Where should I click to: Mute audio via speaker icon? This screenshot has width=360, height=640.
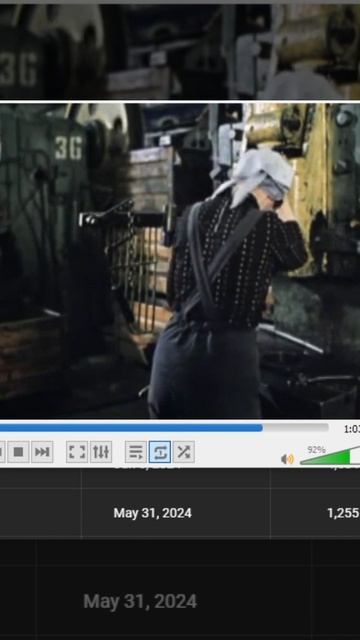pos(287,459)
